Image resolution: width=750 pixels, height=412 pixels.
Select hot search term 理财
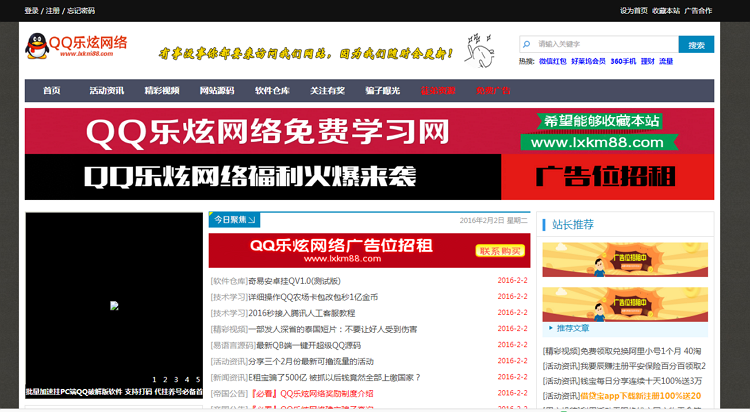[x=648, y=61]
